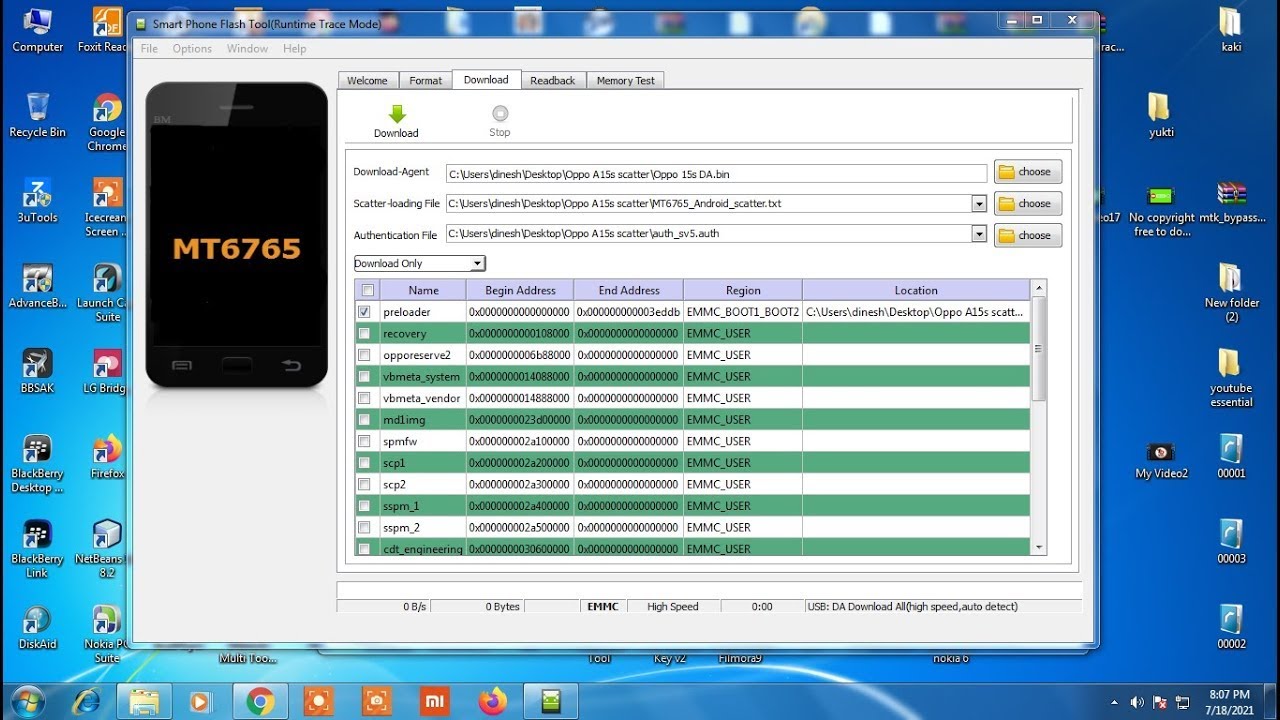
Task: Open the Windows Start menu
Action: (28, 702)
